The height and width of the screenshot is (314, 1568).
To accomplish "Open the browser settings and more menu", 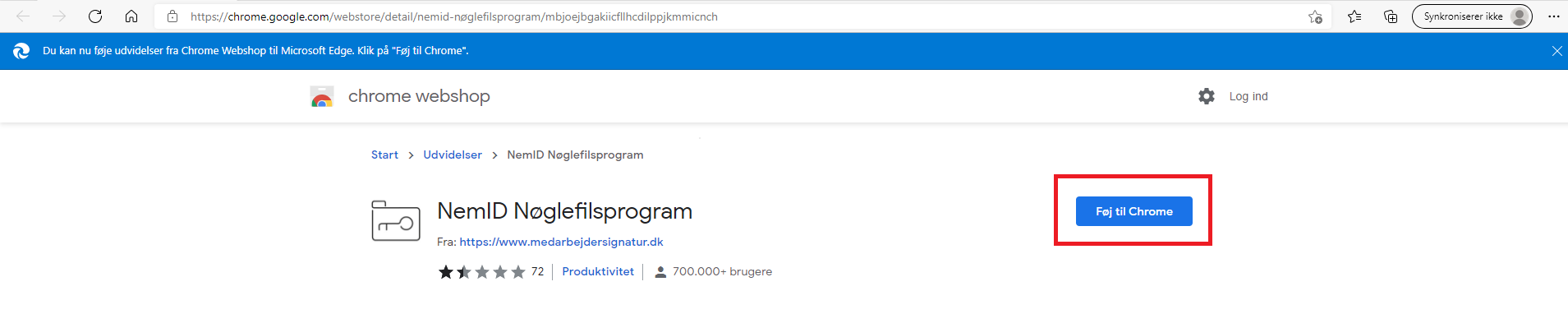I will pyautogui.click(x=1553, y=16).
